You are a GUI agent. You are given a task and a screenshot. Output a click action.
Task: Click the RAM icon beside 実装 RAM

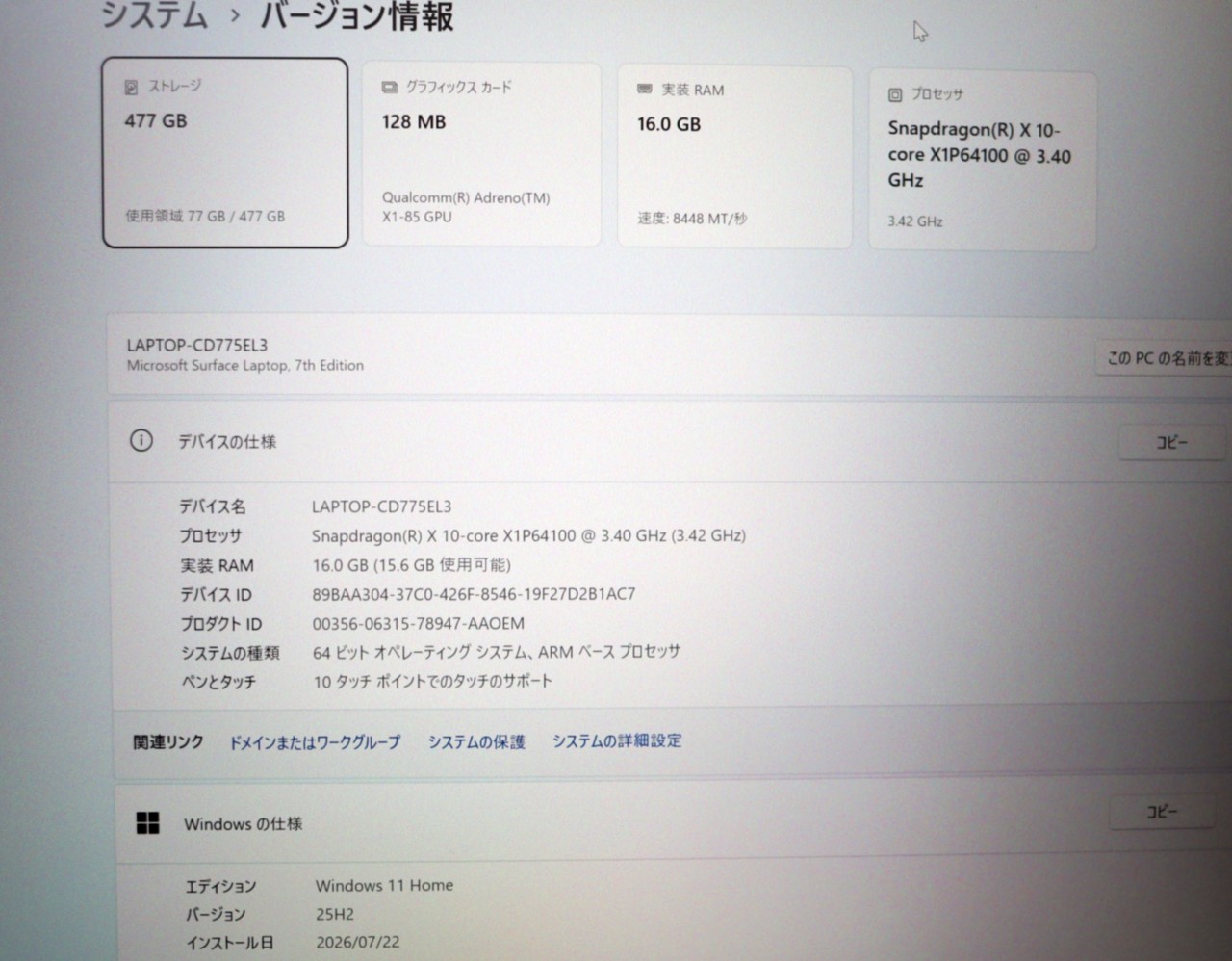(x=644, y=90)
